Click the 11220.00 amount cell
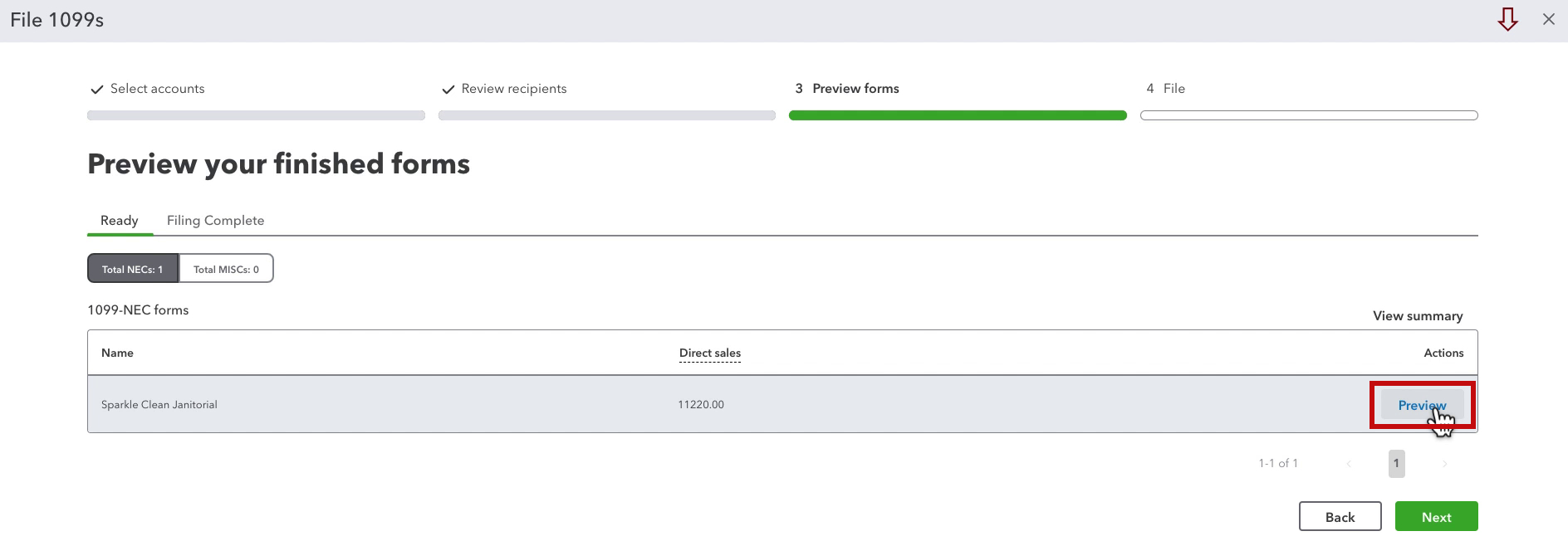1568x541 pixels. pyautogui.click(x=701, y=405)
